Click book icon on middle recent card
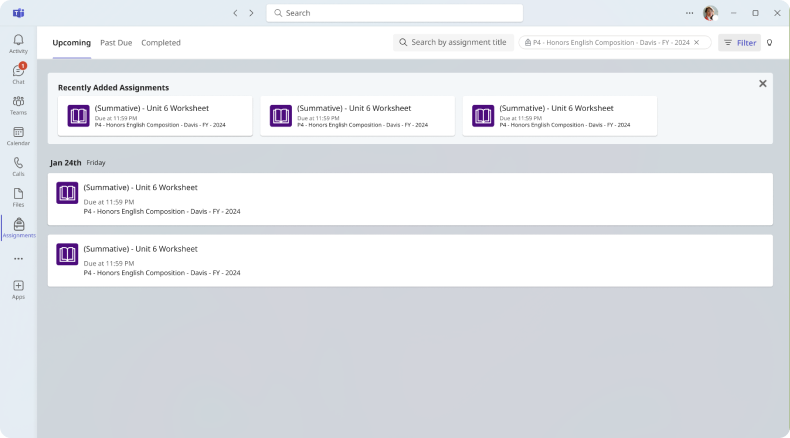Screen dimensions: 790x438 pyautogui.click(x=281, y=116)
